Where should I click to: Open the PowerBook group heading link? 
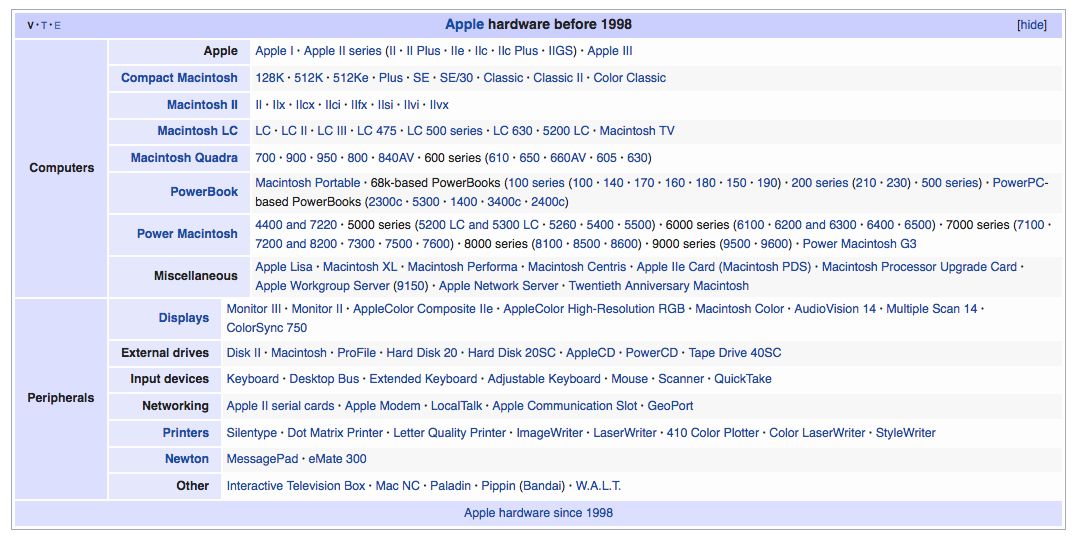[204, 192]
